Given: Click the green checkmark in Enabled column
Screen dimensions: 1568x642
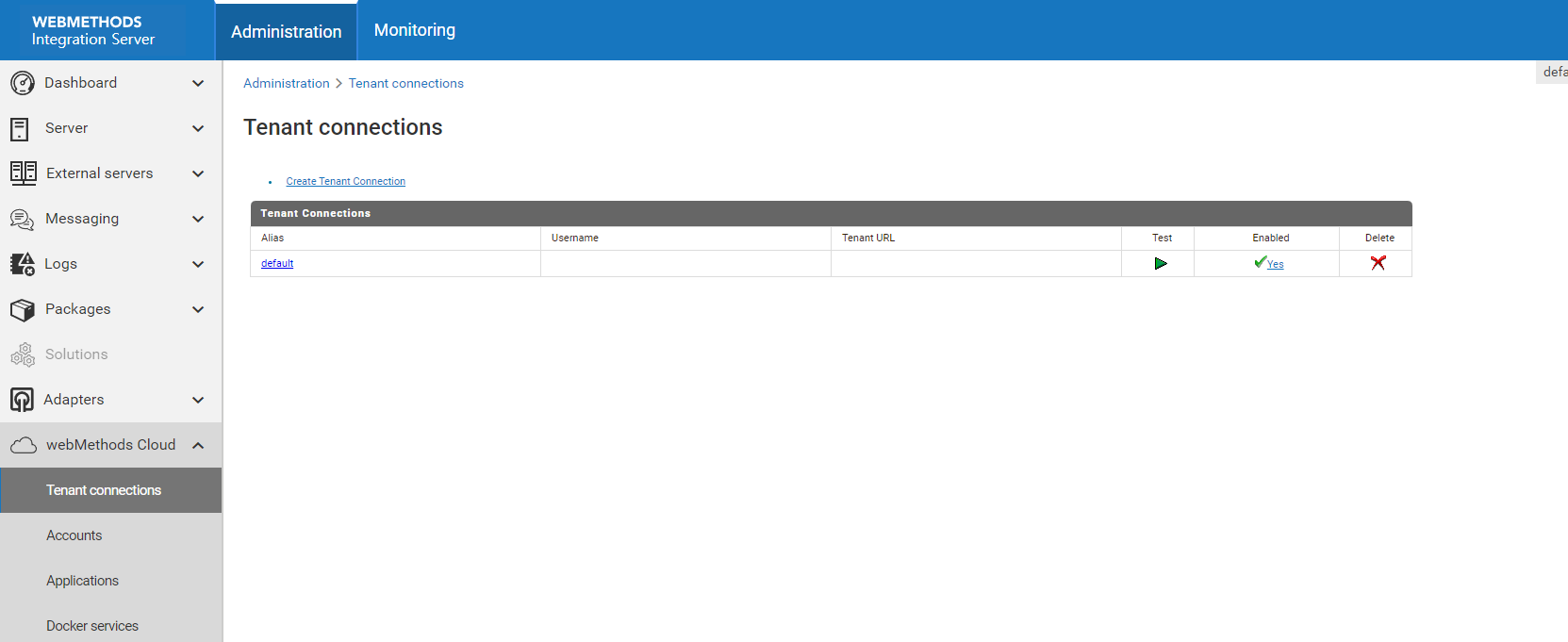Looking at the screenshot, I should click(1260, 262).
